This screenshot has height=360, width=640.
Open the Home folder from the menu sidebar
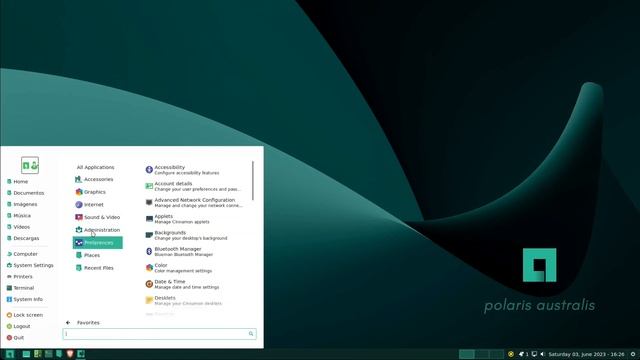click(18, 181)
